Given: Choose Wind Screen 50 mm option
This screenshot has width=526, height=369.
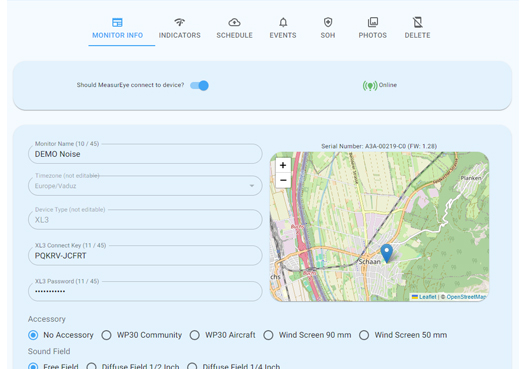Looking at the screenshot, I should [x=364, y=335].
